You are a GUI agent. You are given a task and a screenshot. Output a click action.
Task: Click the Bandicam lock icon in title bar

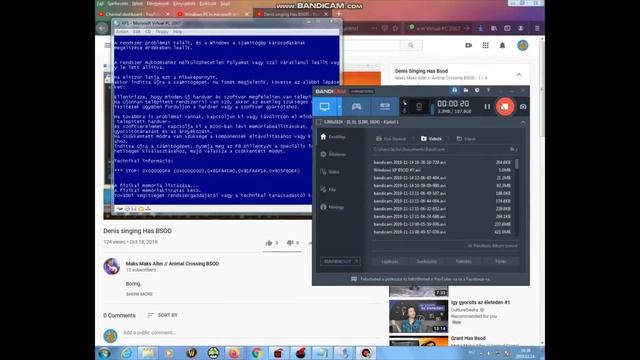(454, 90)
